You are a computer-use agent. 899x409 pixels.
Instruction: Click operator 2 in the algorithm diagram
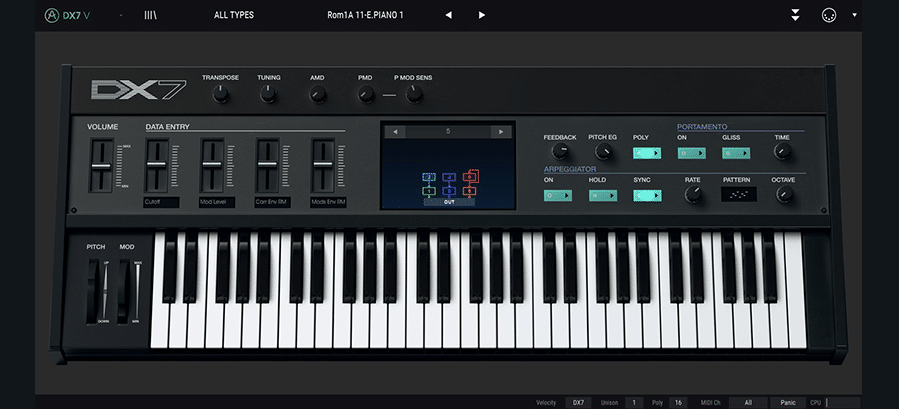pyautogui.click(x=429, y=177)
